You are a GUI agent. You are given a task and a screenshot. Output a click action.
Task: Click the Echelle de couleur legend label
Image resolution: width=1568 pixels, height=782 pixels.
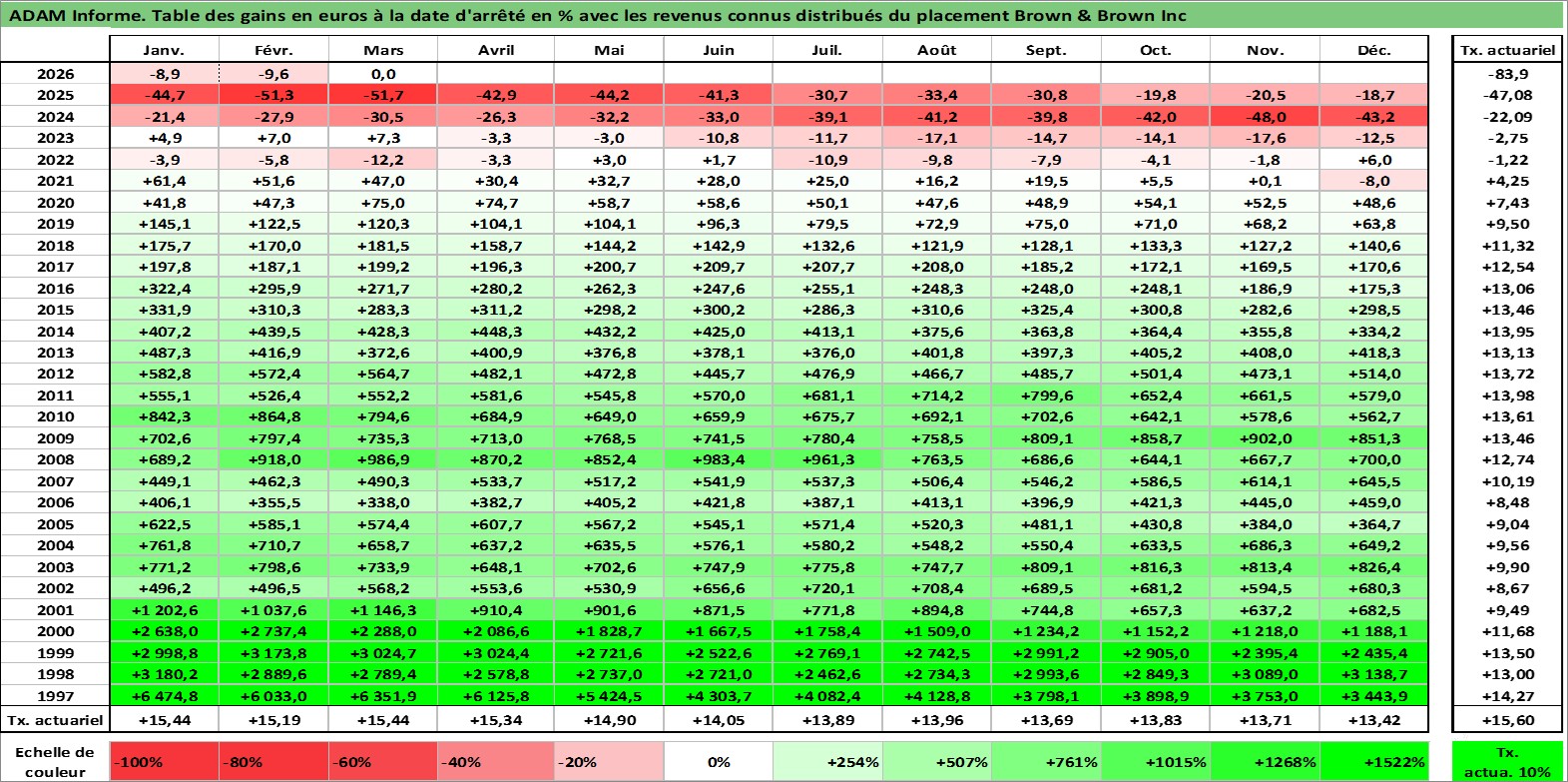coord(56,761)
